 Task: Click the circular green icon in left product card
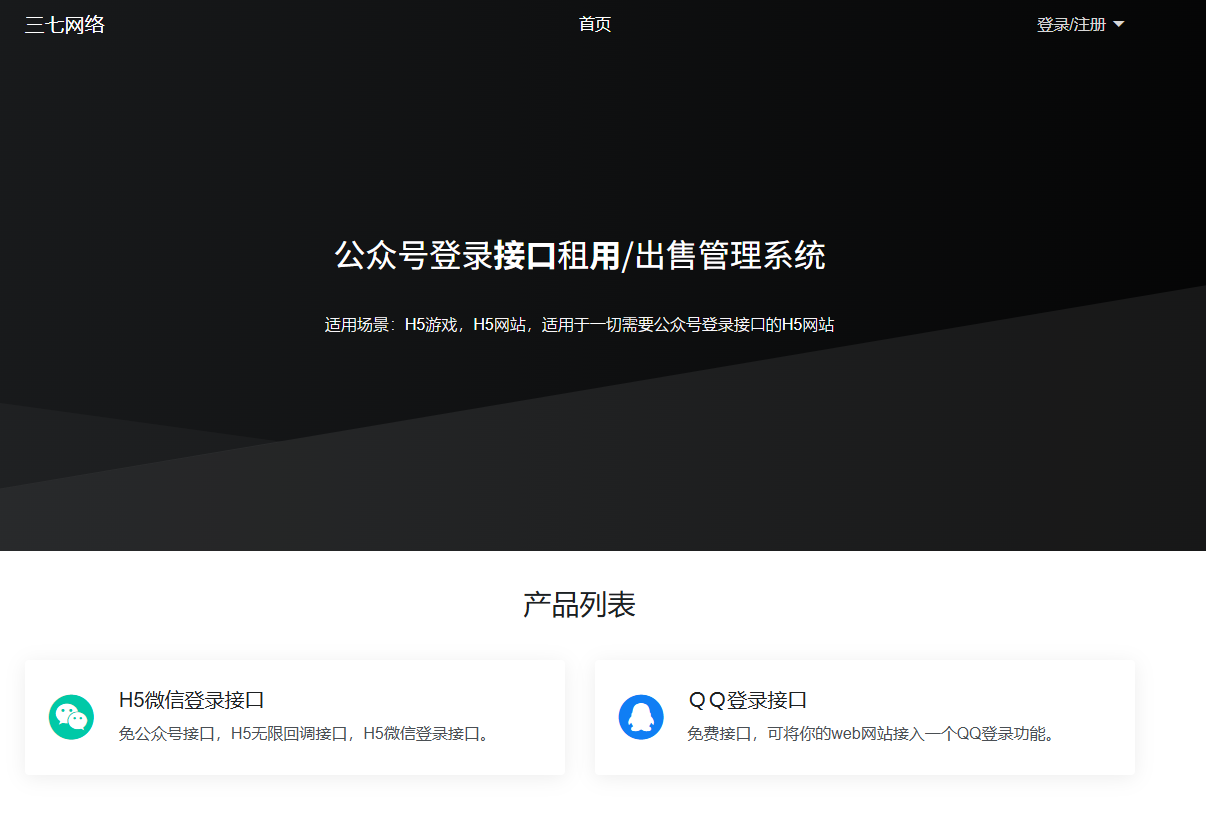click(x=69, y=717)
